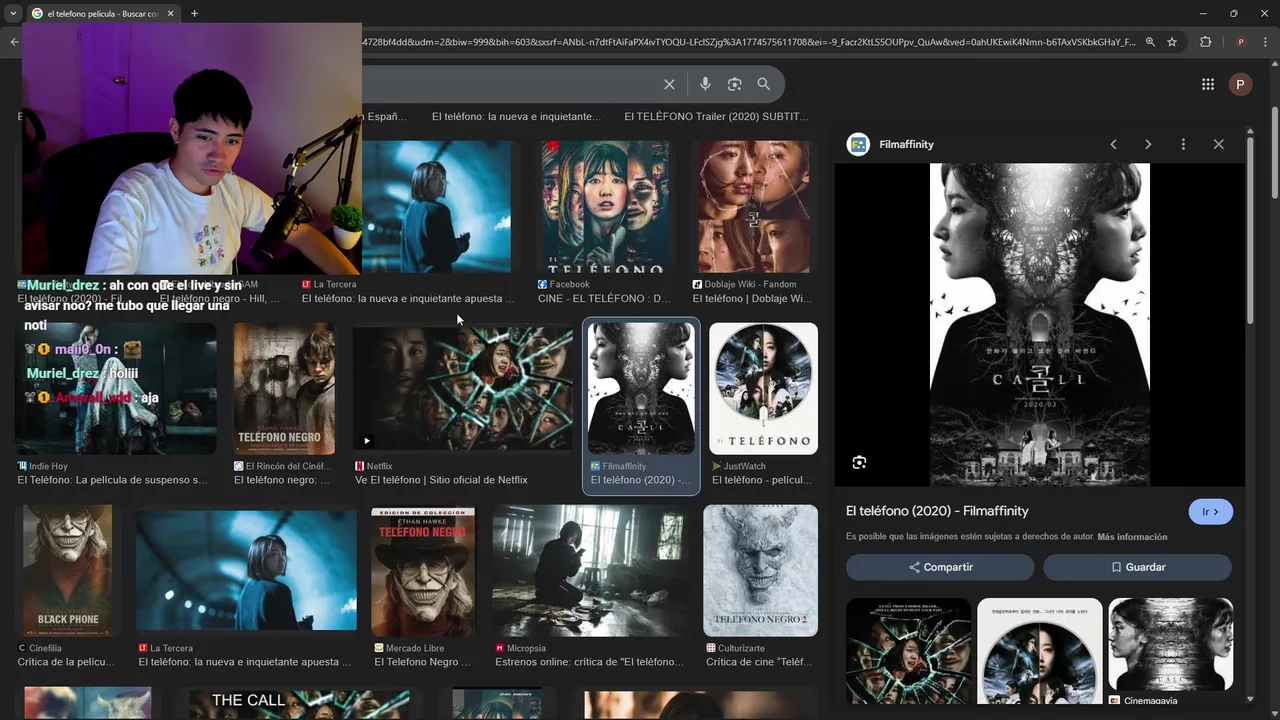Viewport: 1280px width, 720px height.
Task: Open El Rincón del Cinéfilo Teléfono Negro poster
Action: click(x=284, y=389)
